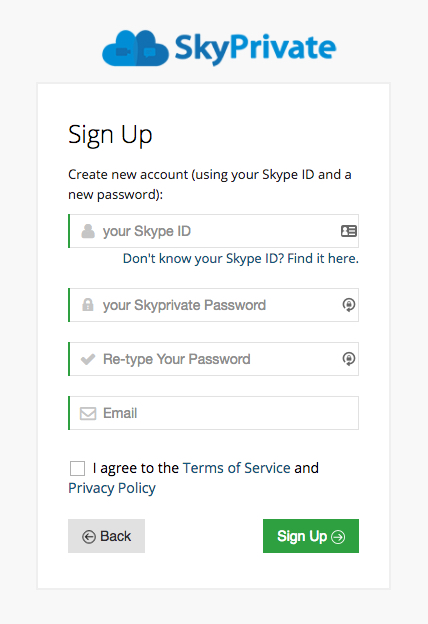Open the Terms of Service link

tap(236, 468)
